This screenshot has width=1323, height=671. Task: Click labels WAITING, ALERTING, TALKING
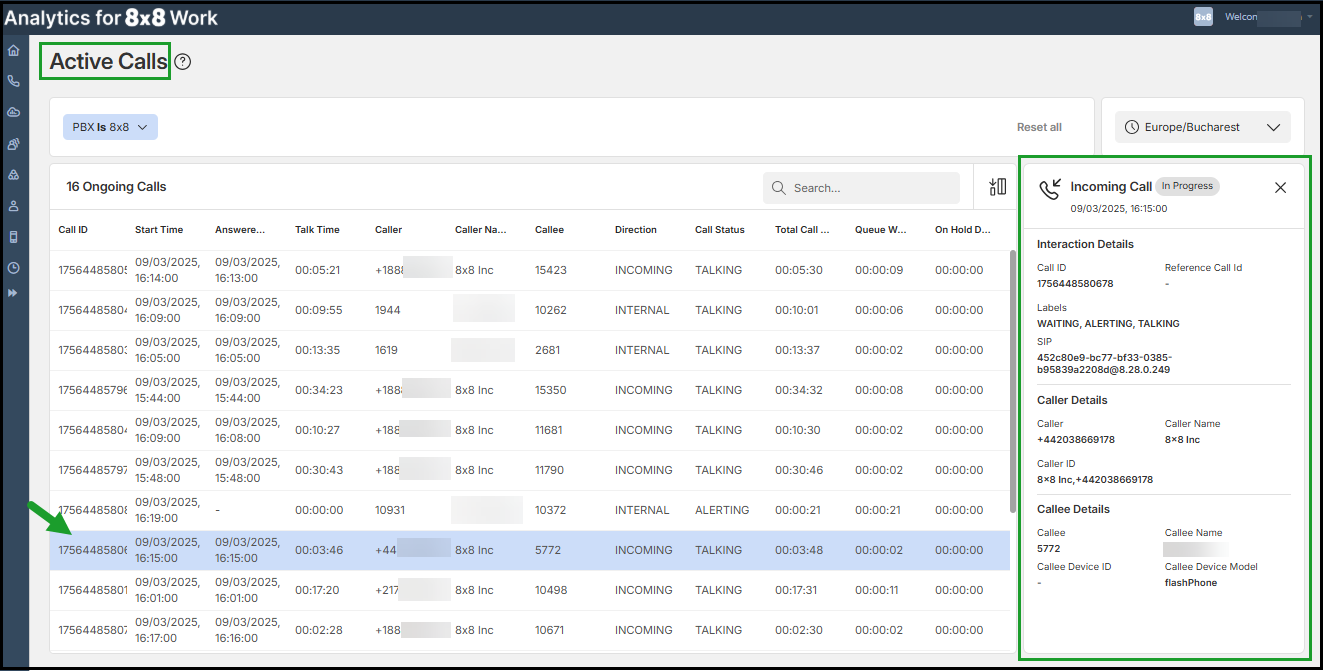1108,324
